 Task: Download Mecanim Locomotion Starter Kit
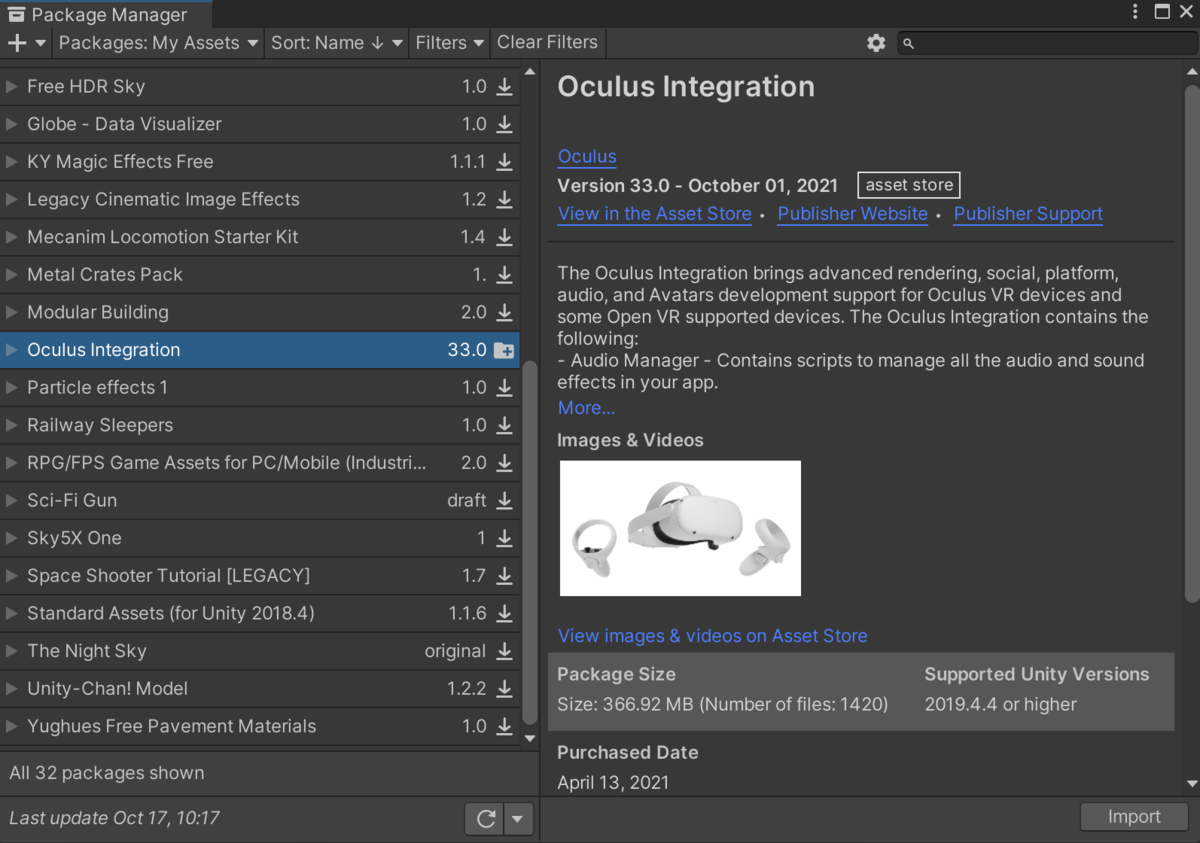point(505,238)
